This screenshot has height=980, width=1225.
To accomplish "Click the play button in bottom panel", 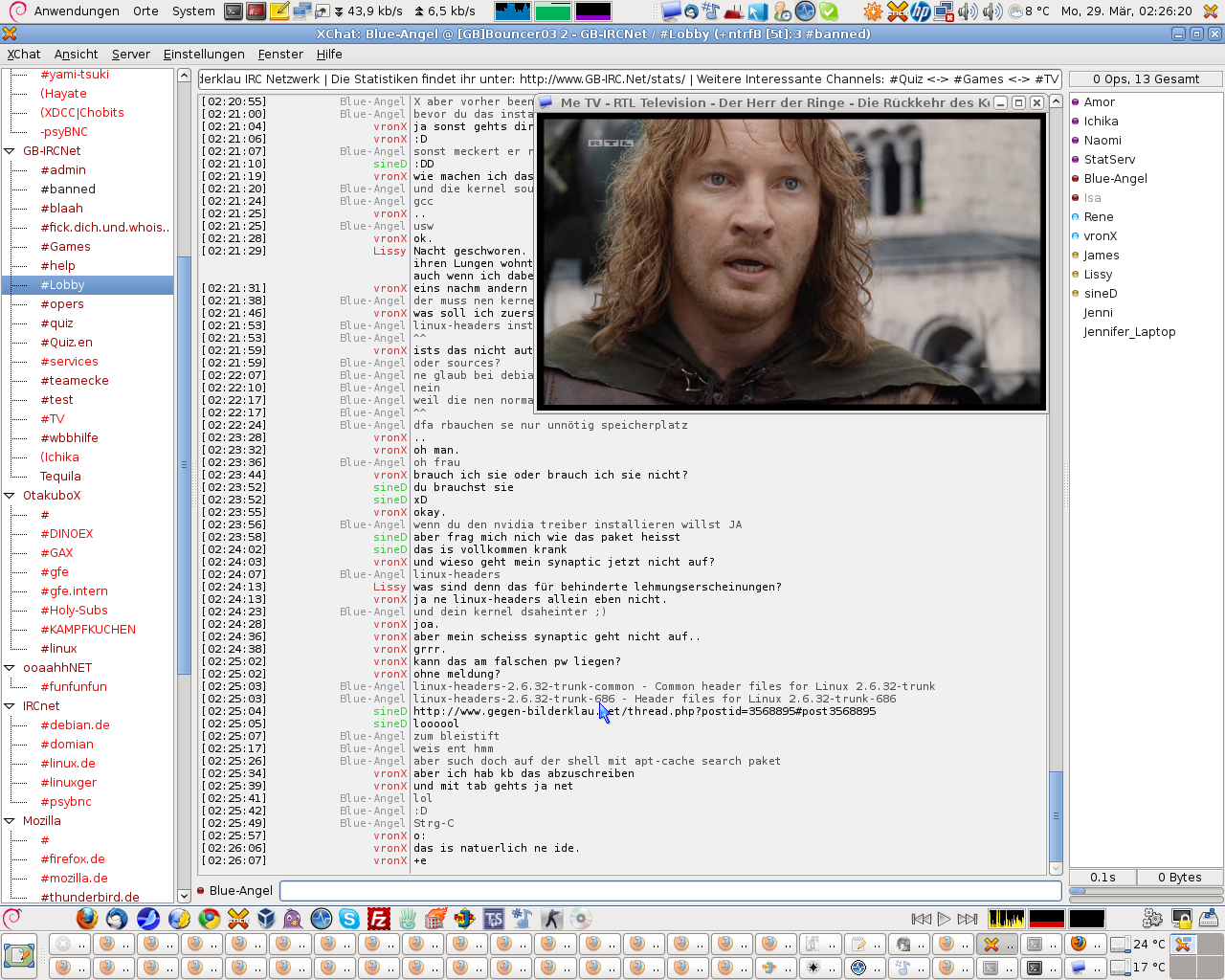I will 945,919.
